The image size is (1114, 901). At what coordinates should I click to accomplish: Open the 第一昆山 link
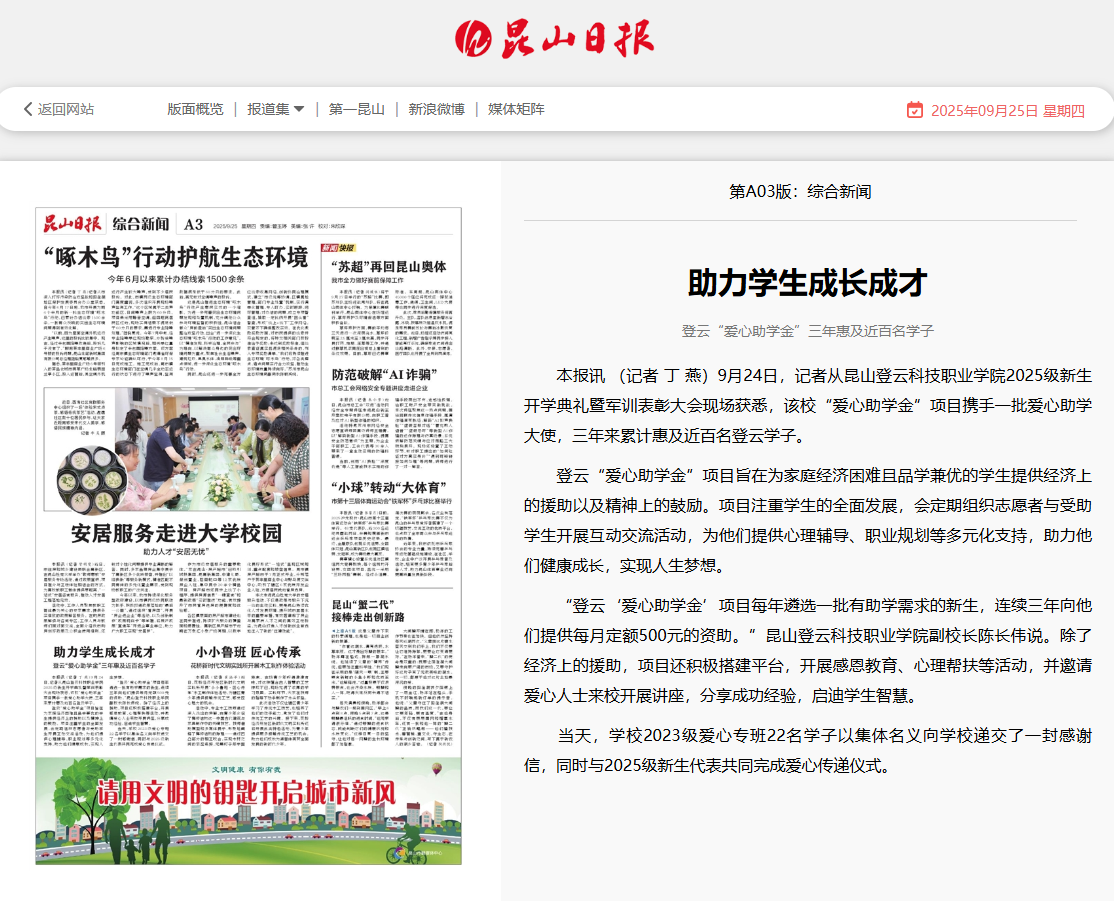coord(356,110)
